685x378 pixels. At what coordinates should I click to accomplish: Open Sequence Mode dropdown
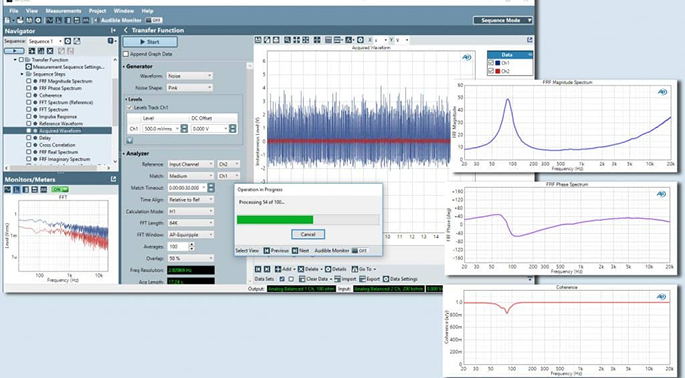coord(503,20)
